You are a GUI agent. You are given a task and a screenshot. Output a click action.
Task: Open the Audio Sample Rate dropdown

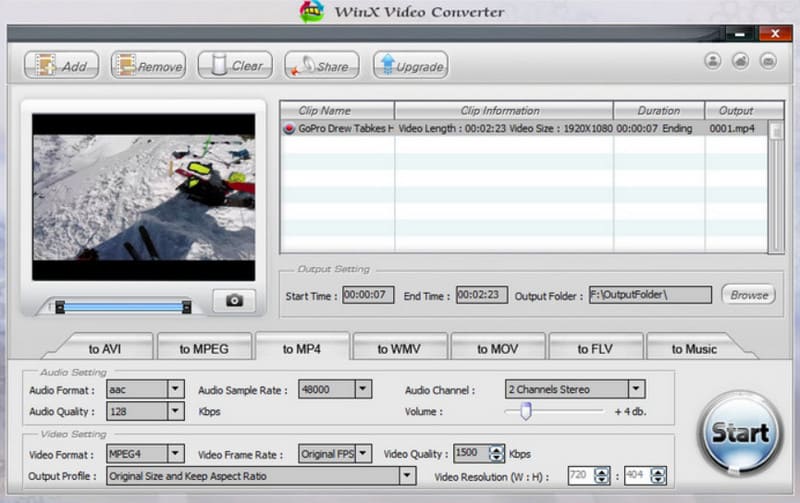point(363,389)
